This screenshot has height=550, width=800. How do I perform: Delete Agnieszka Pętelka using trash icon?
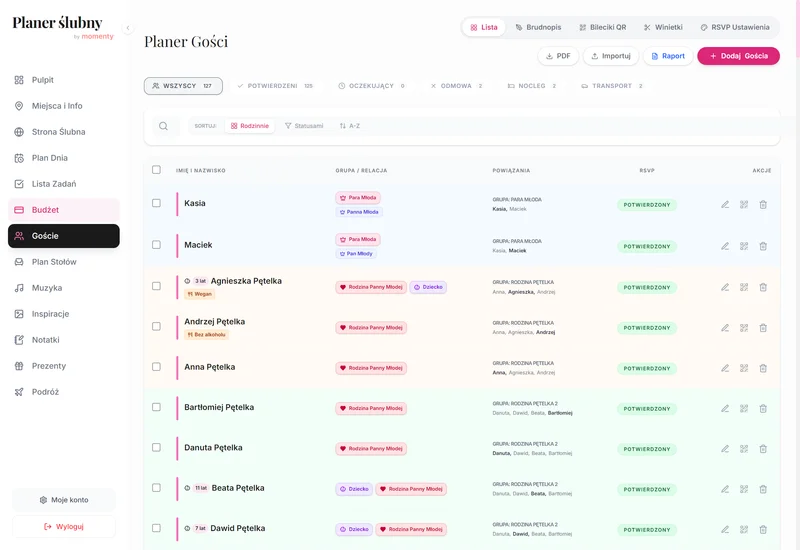click(x=763, y=287)
